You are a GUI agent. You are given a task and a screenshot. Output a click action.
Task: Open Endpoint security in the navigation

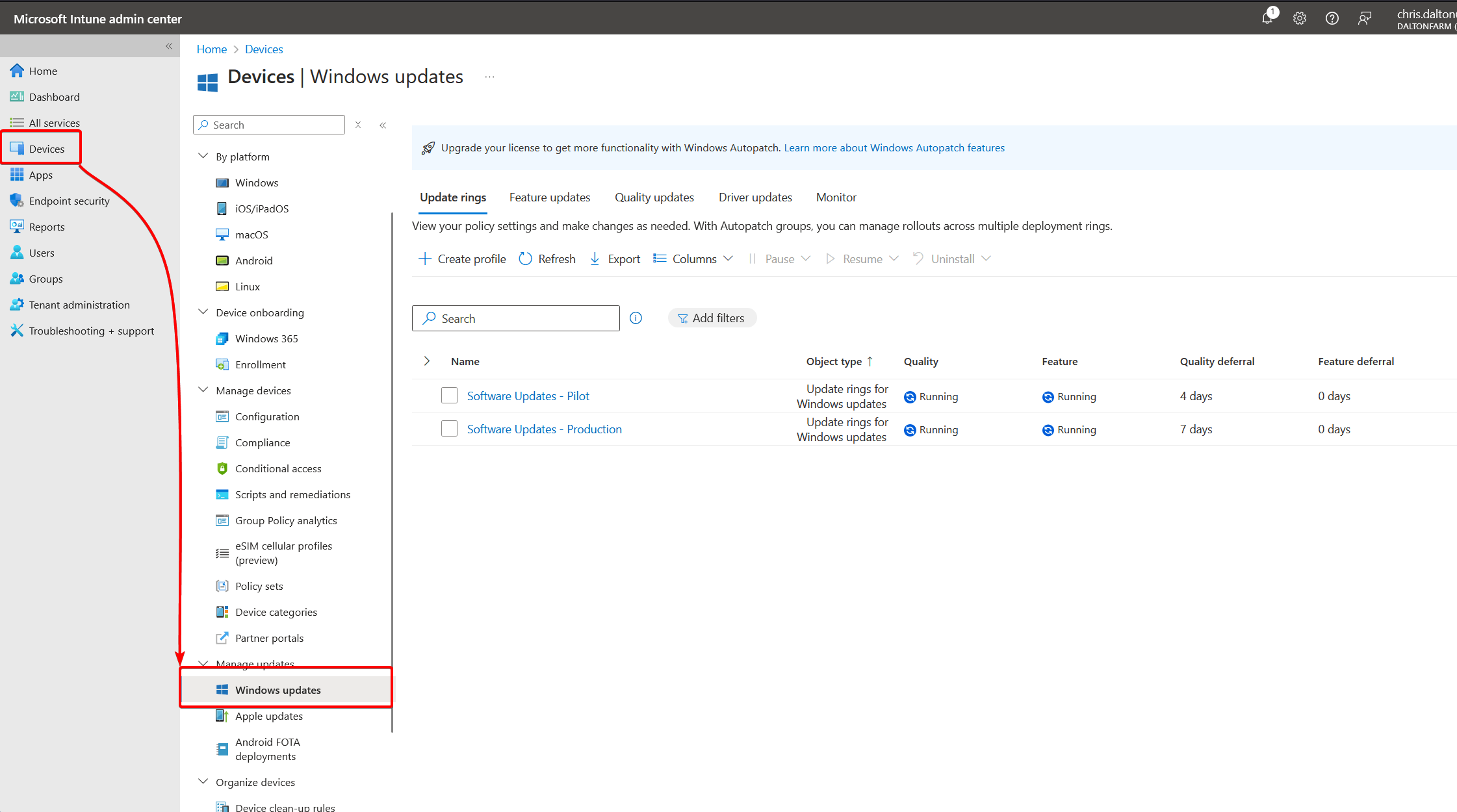pos(69,201)
